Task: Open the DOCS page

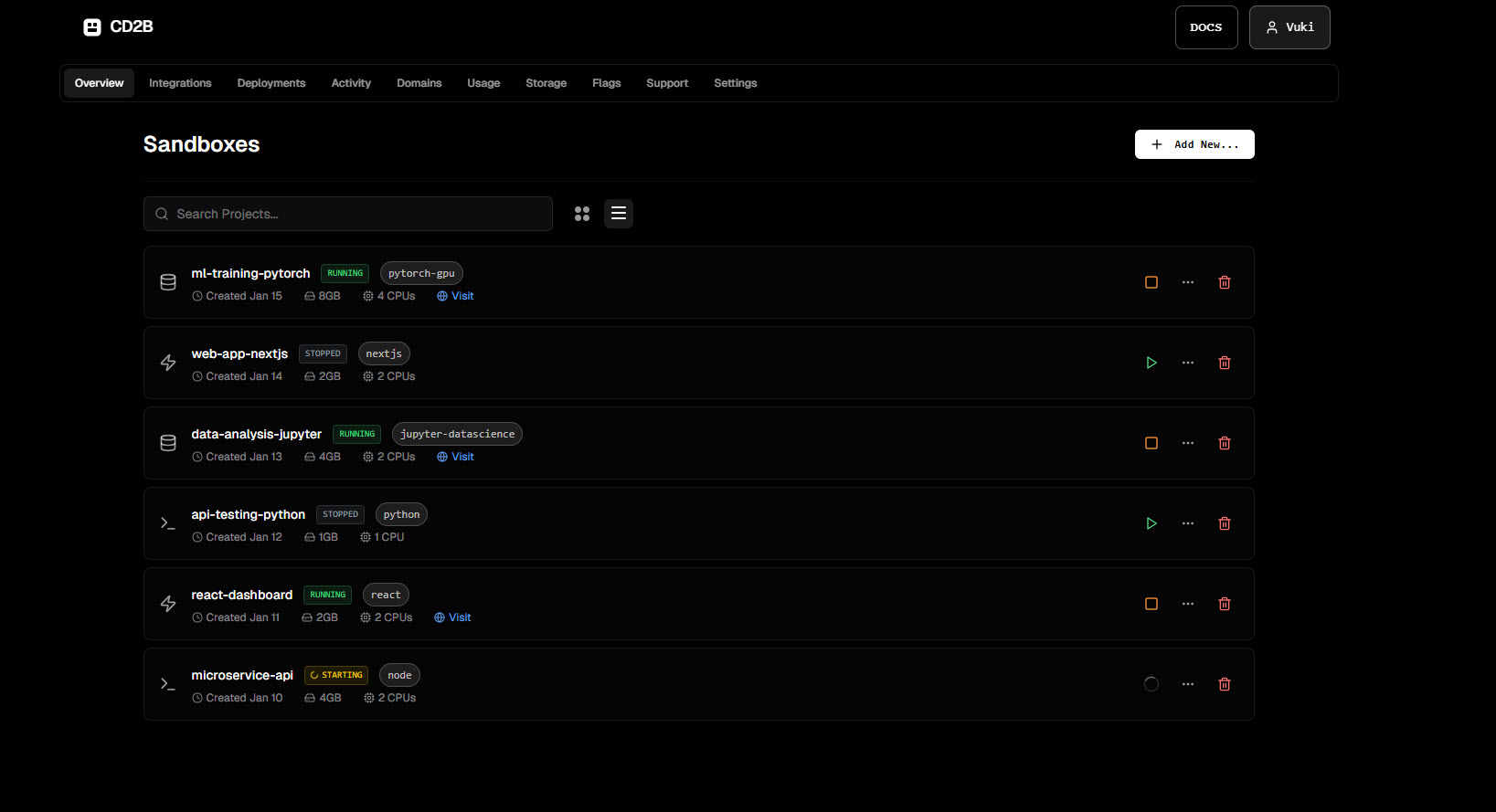Action: click(x=1206, y=27)
